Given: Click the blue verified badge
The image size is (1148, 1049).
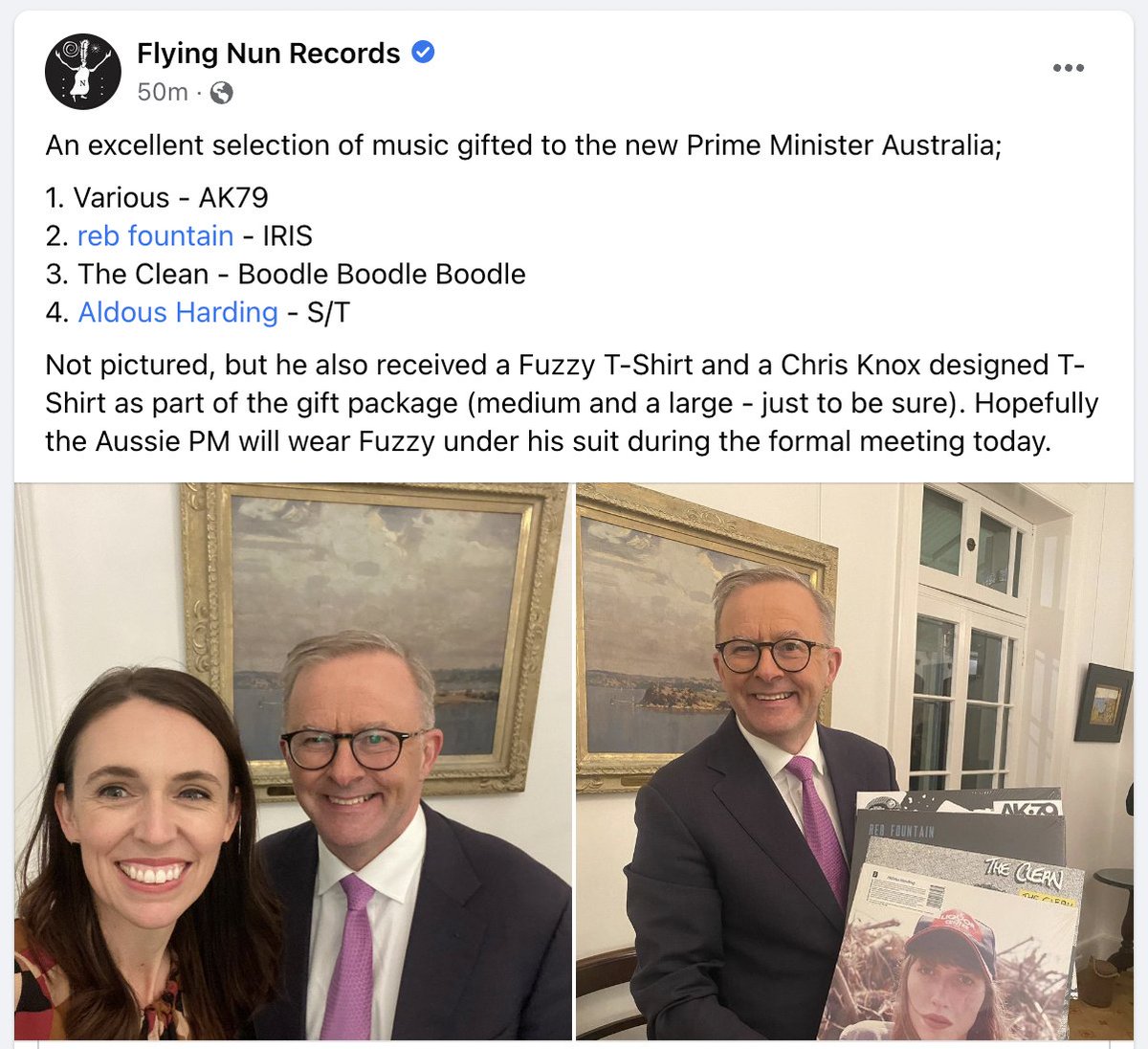Looking at the screenshot, I should (423, 53).
